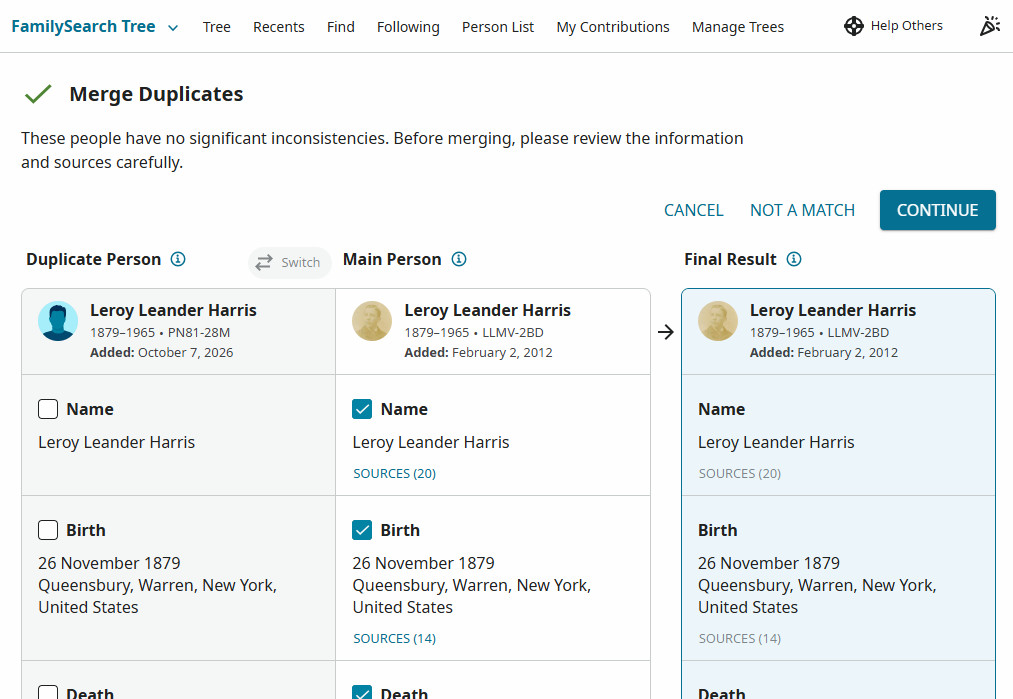Uncheck the main person's Death checkbox
Screen dimensions: 1013x699
pos(362,692)
